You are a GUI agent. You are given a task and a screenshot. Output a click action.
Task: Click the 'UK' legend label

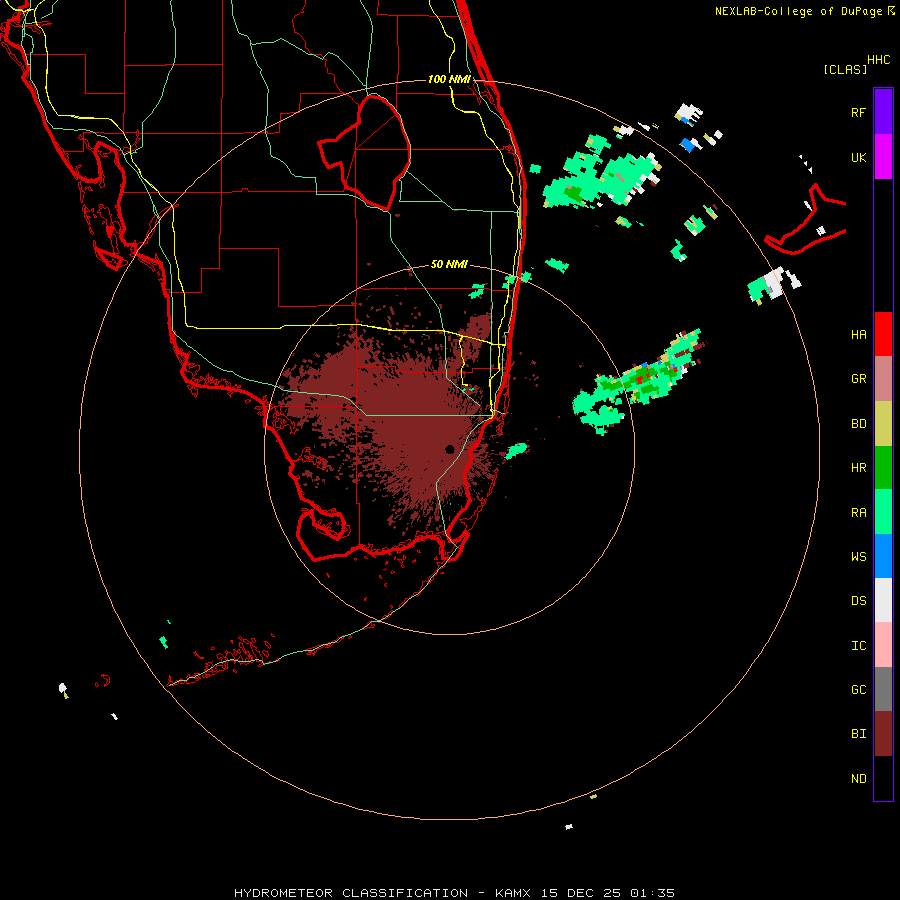point(858,157)
